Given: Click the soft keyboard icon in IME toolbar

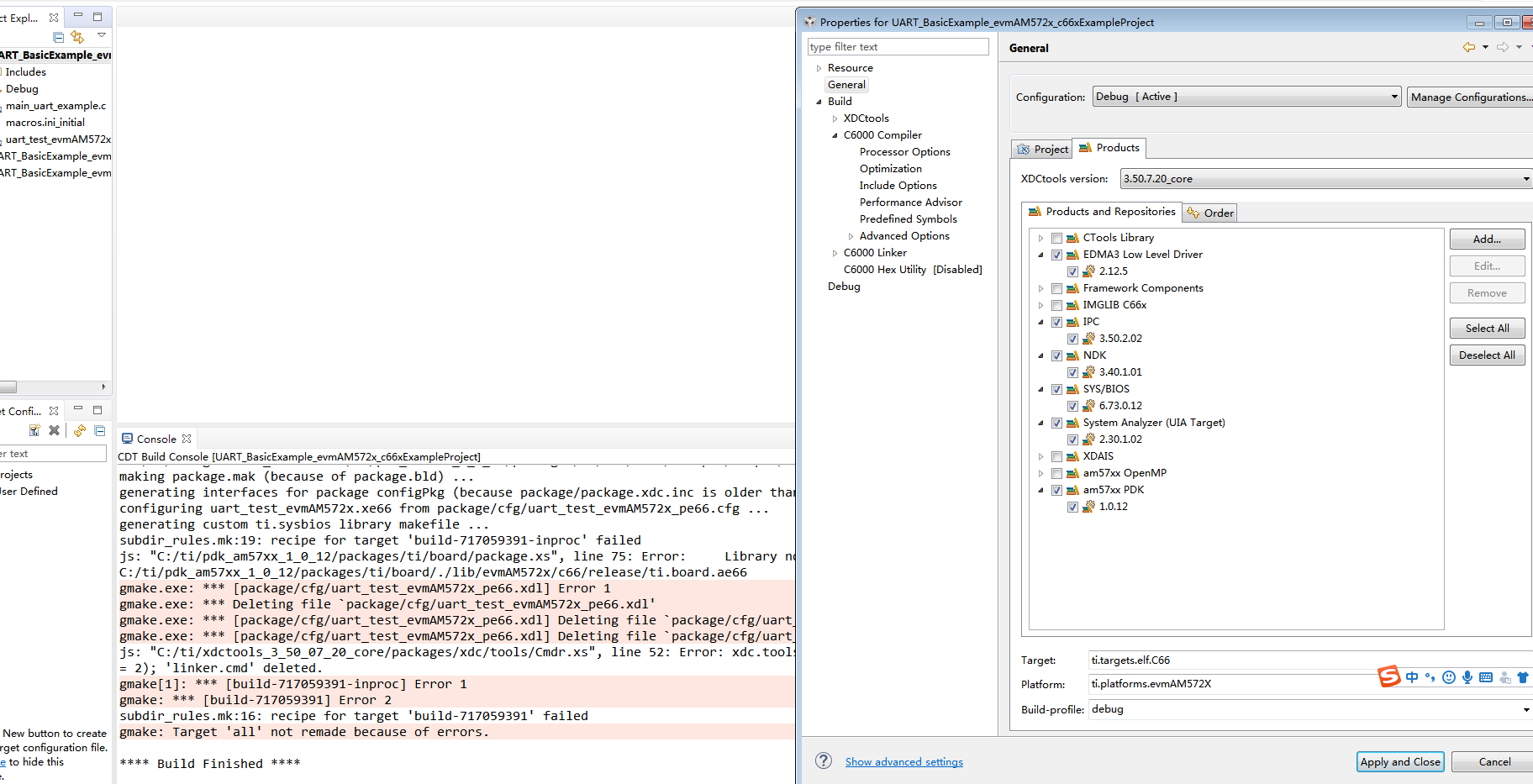Looking at the screenshot, I should point(1486,677).
